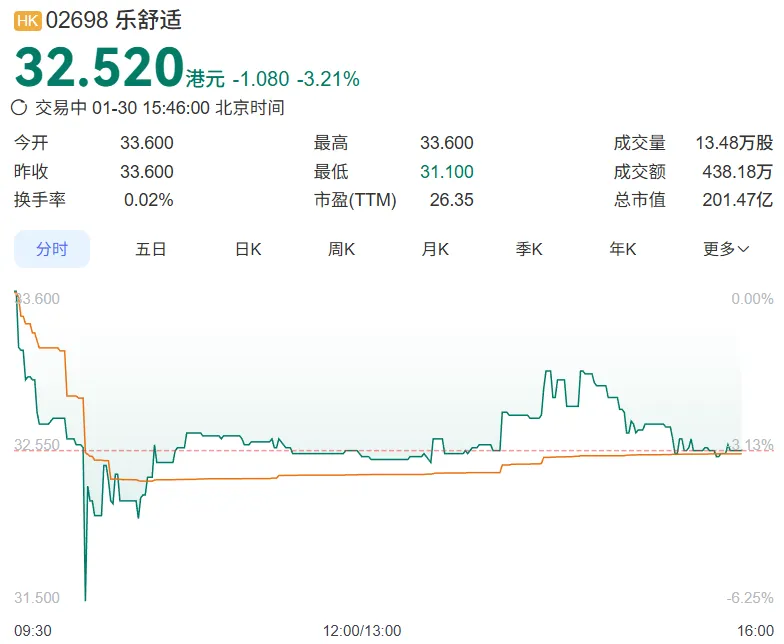Click the 0.00% axis label
This screenshot has width=784, height=644.
[x=752, y=298]
